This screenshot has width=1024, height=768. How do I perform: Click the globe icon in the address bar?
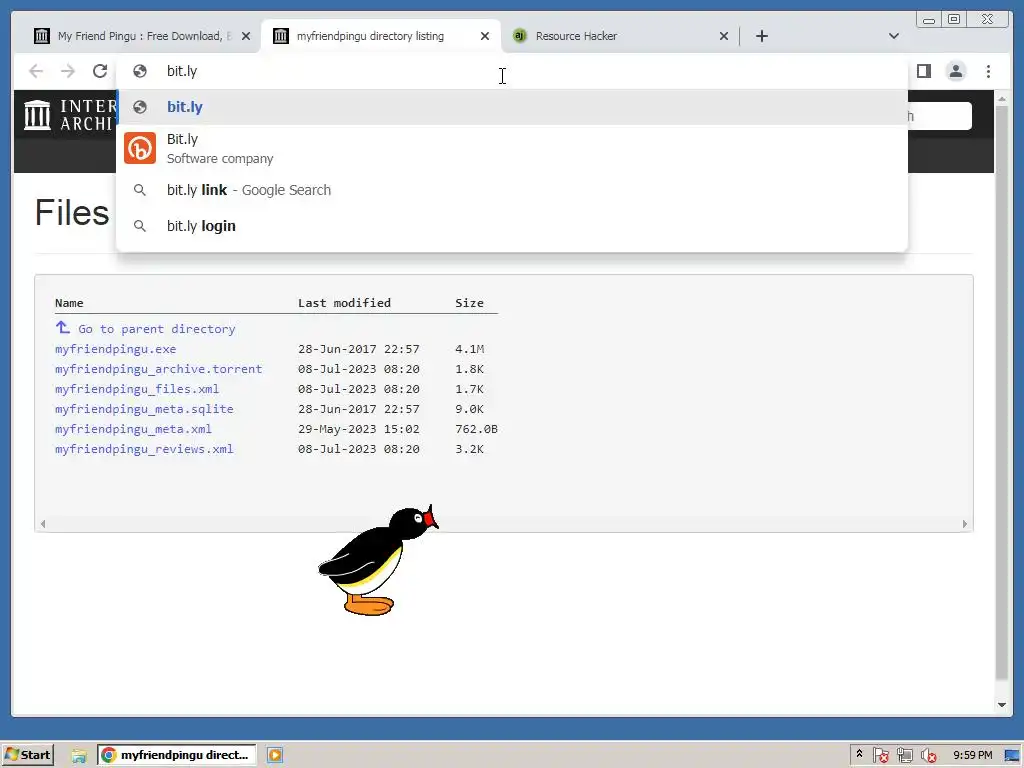(x=140, y=71)
